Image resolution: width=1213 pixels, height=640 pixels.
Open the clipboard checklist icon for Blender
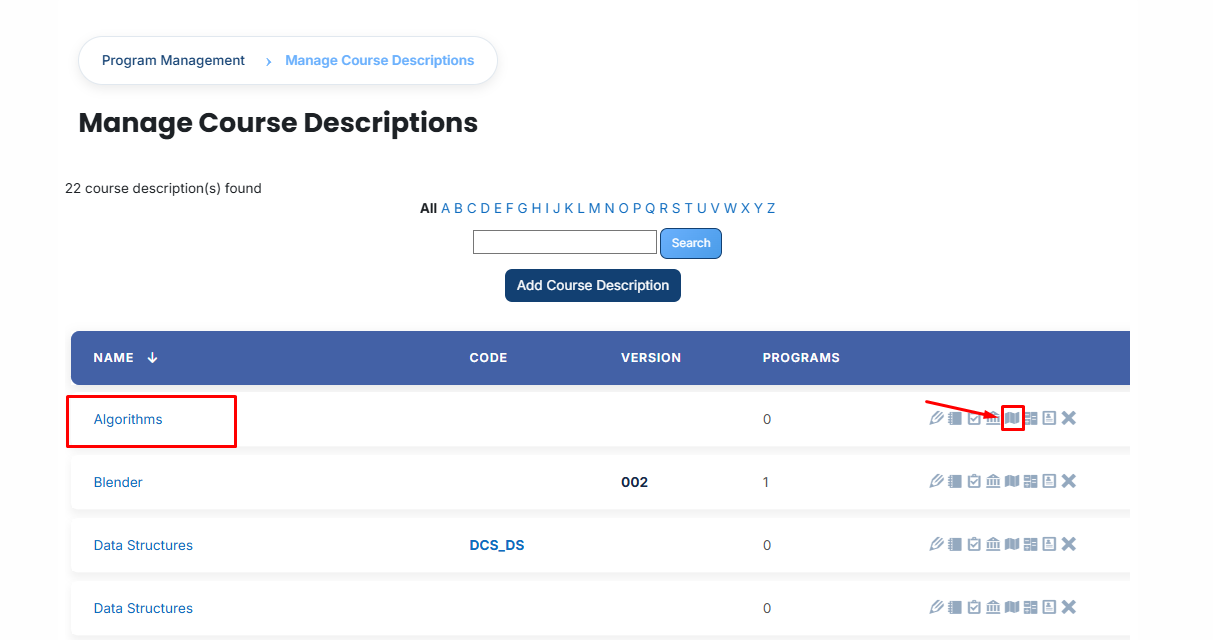[x=974, y=481]
